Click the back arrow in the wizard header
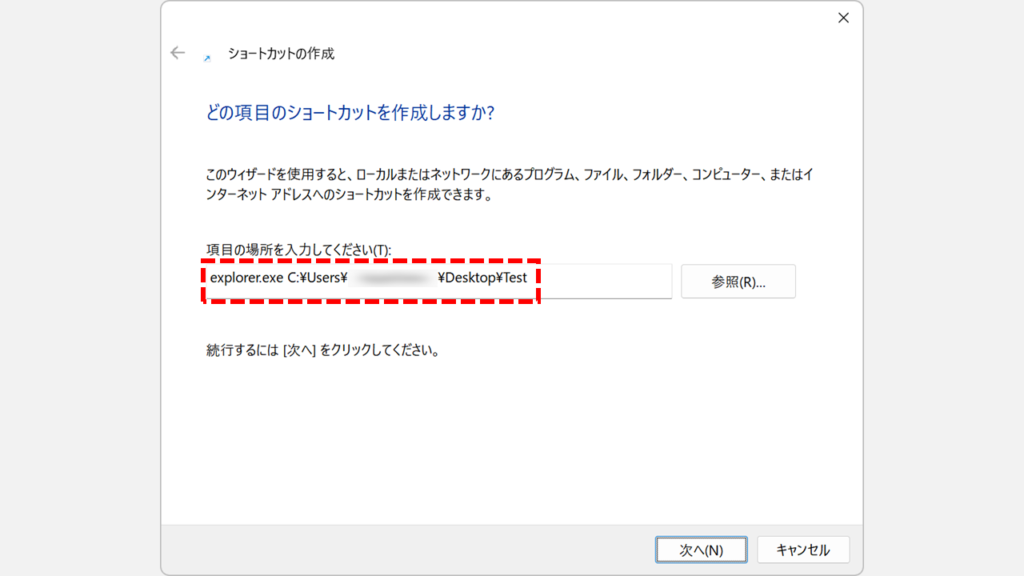 [x=178, y=53]
